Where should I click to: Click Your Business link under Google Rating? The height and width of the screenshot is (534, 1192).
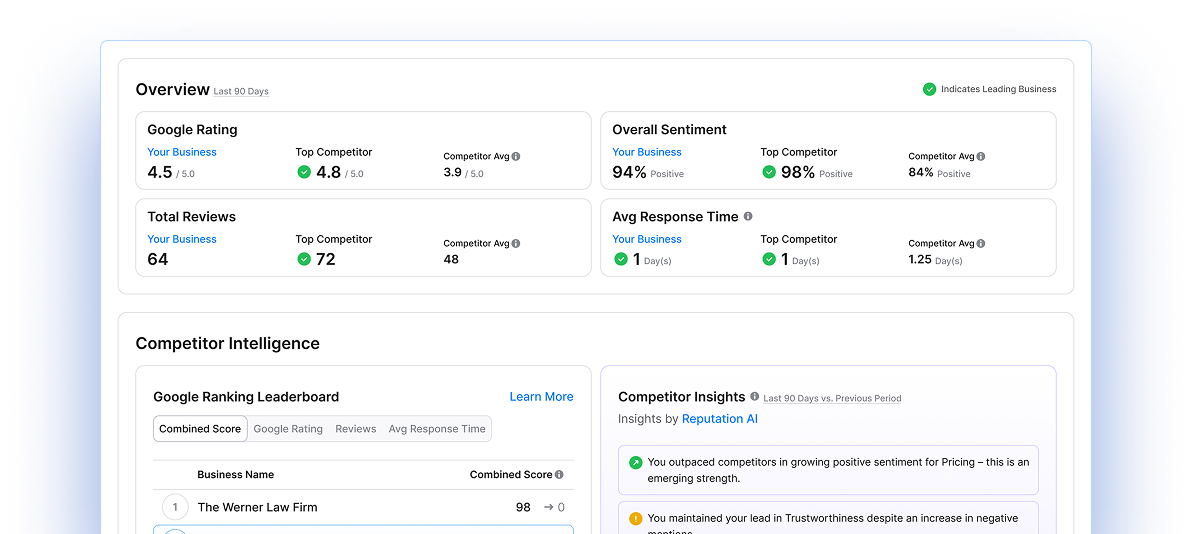(x=182, y=152)
